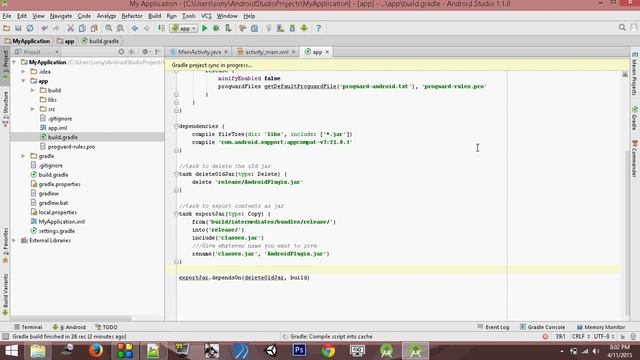Open the Event Log
Screen dimensions: 640x360
click(493, 327)
